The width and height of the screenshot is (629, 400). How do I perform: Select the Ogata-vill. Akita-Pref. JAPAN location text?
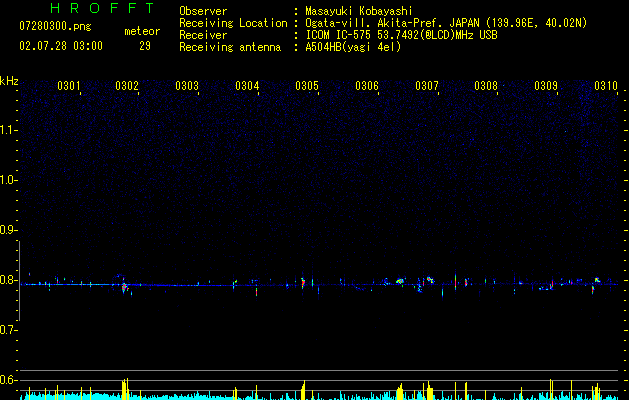(x=446, y=23)
